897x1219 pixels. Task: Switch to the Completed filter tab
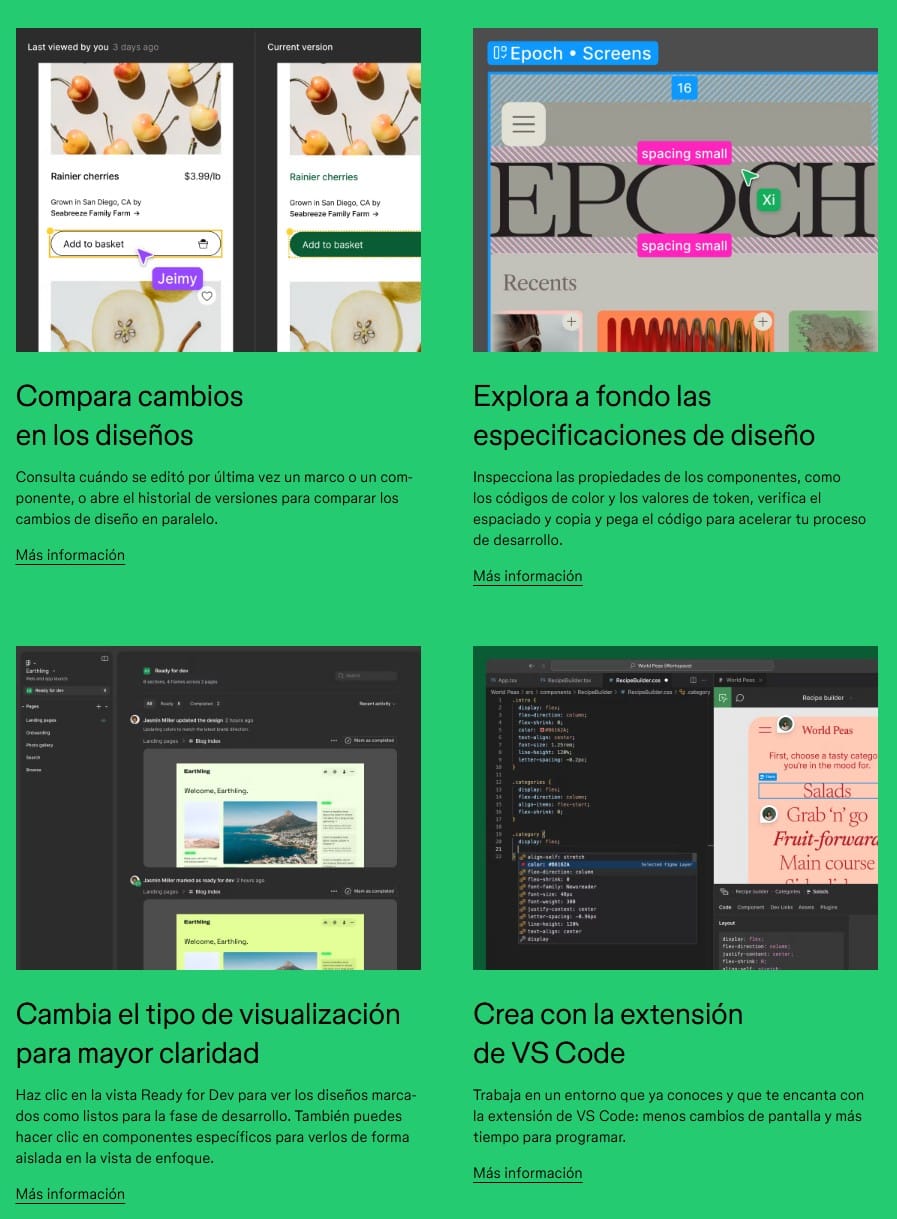pos(206,704)
